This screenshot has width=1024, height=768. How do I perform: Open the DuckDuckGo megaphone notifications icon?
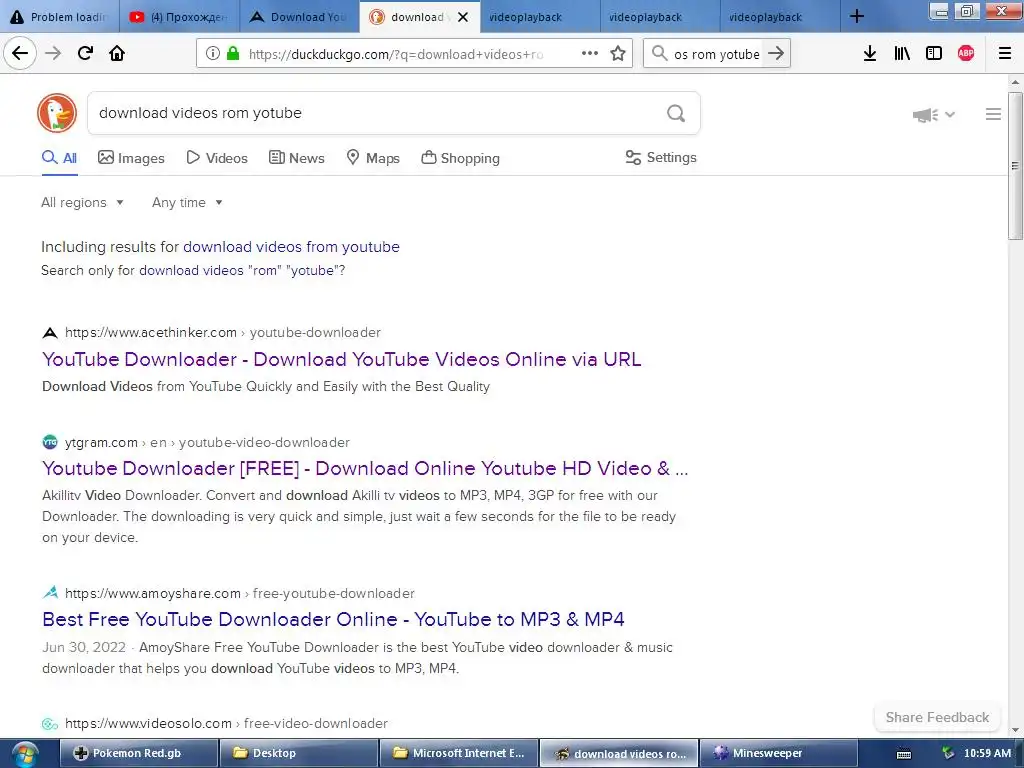[x=925, y=115]
